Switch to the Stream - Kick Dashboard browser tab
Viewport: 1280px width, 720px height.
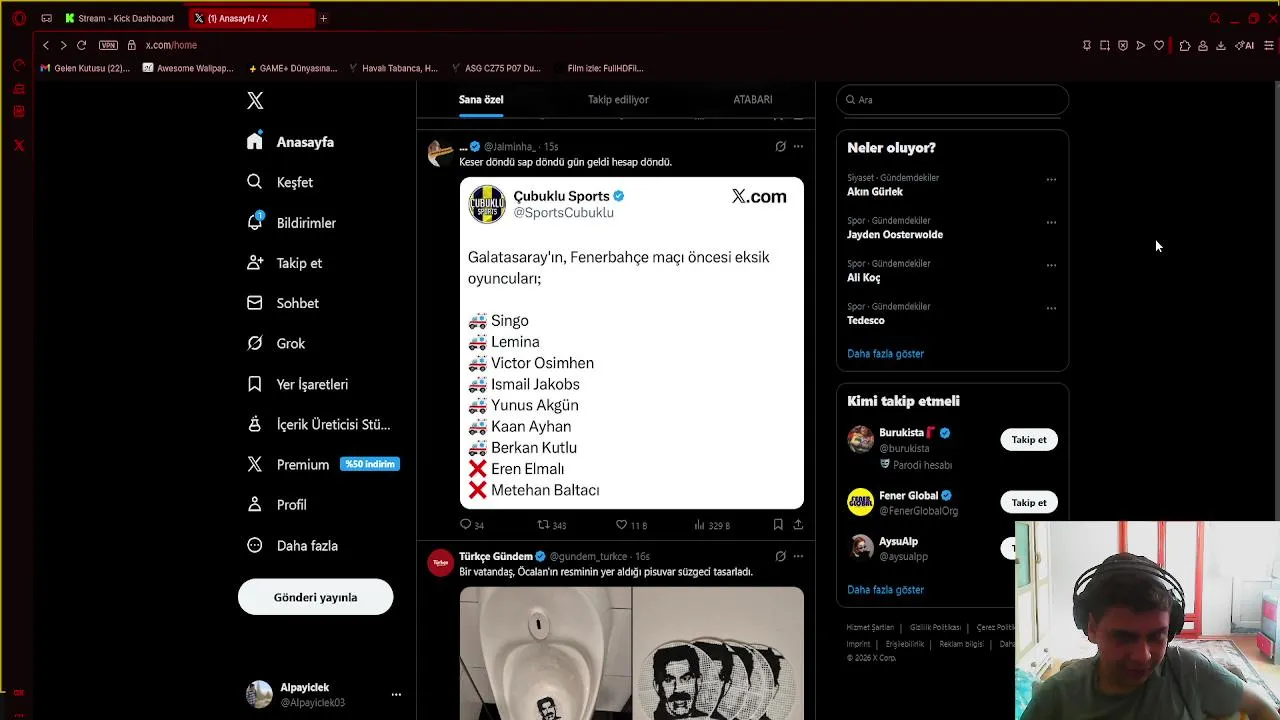point(124,18)
